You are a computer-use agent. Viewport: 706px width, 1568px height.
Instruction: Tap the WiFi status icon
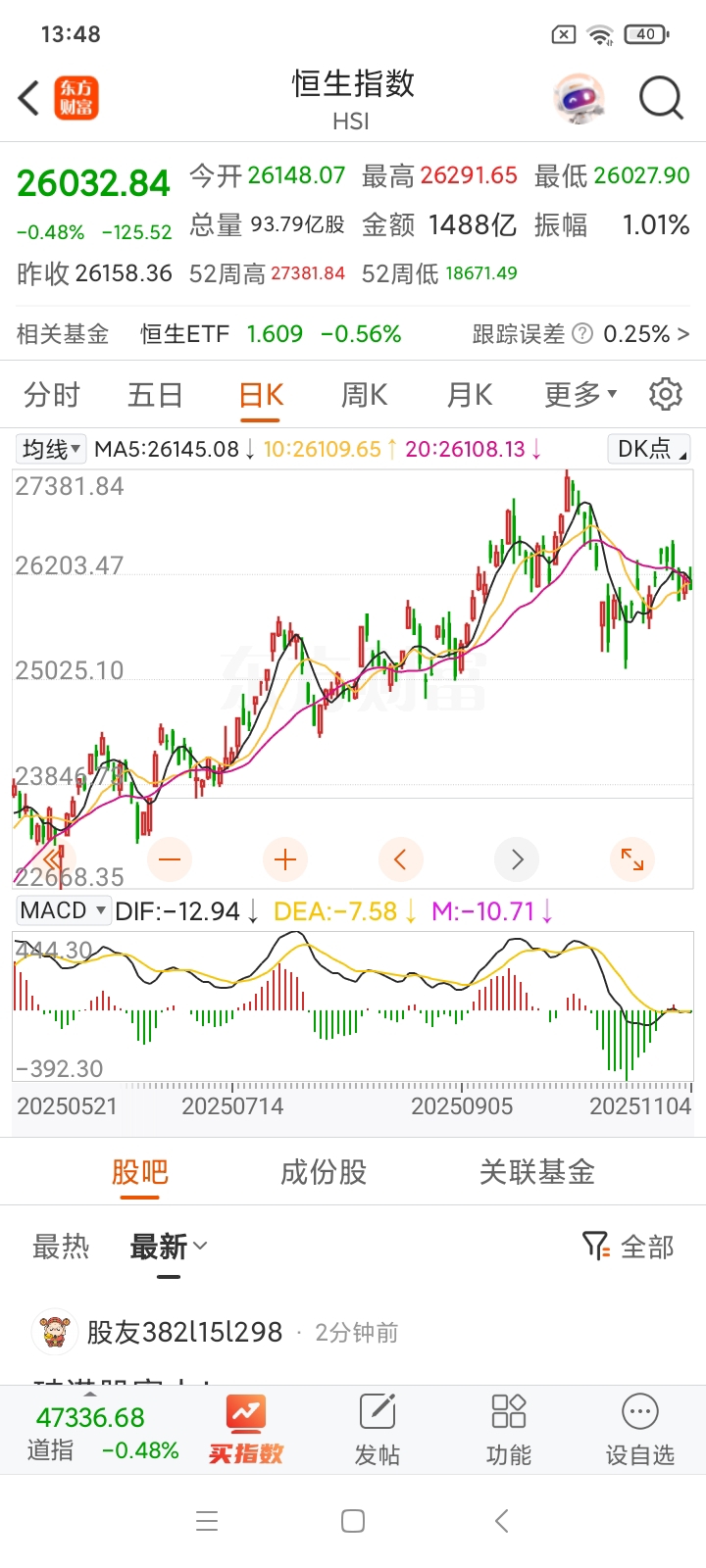pos(600,35)
